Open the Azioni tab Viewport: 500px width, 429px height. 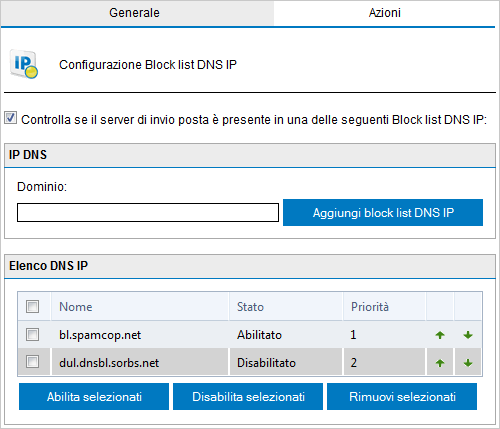coord(384,13)
